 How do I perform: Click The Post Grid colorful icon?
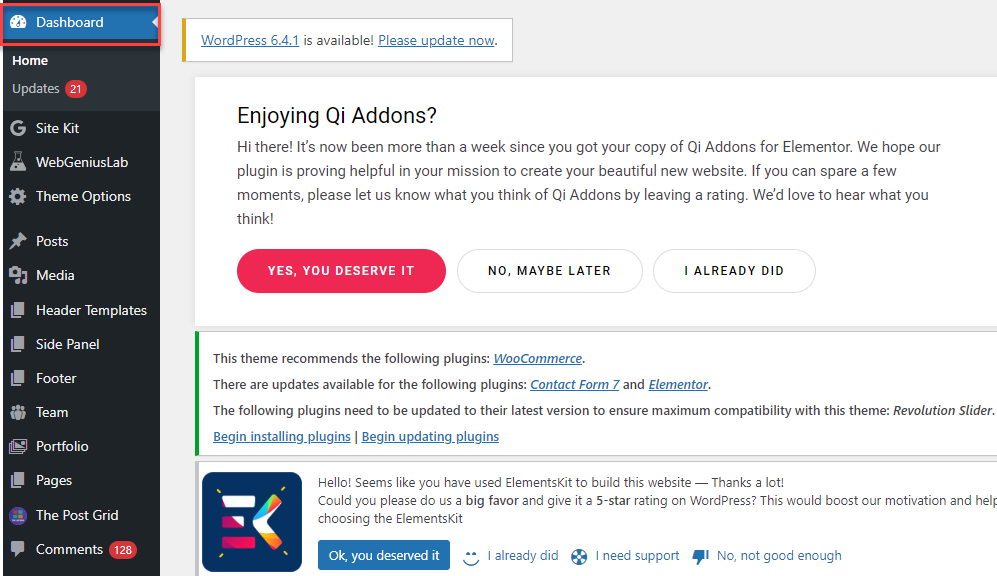[x=18, y=515]
